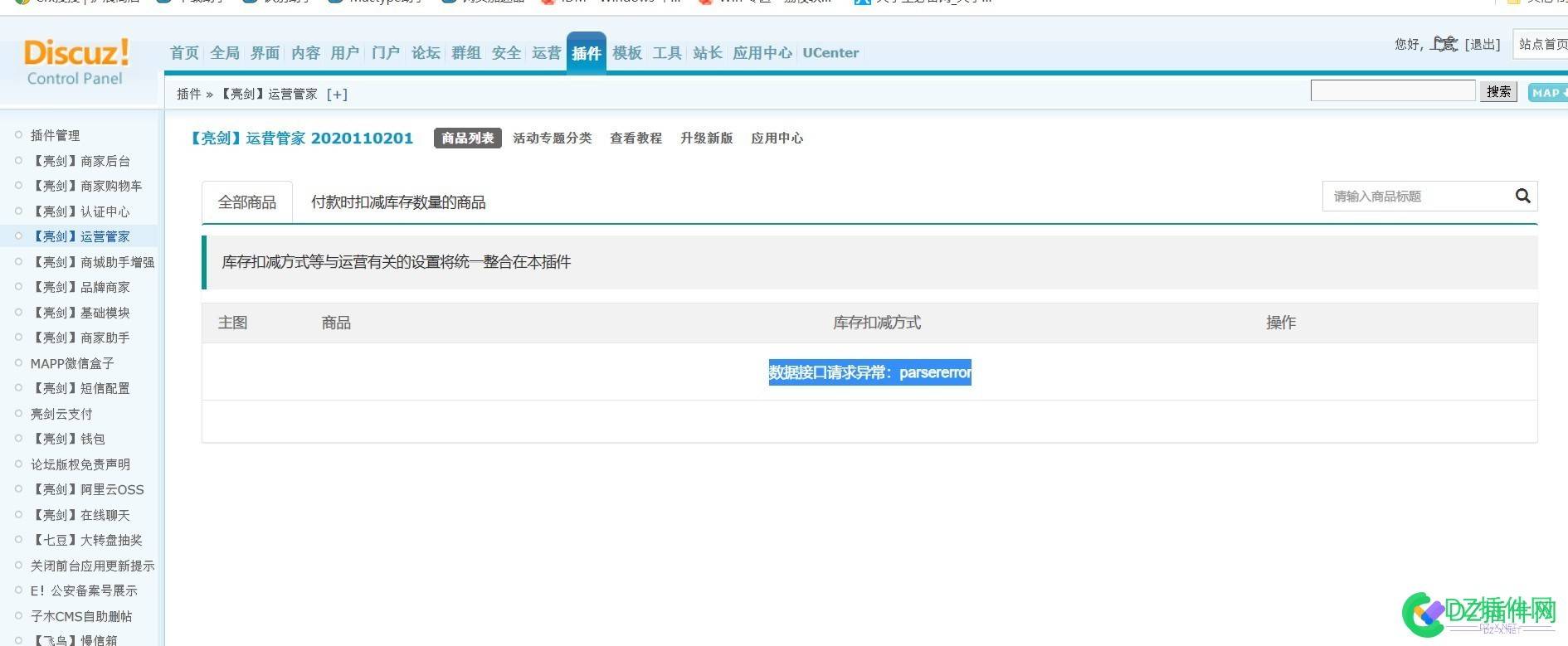Open the 工具 top menu
Viewport: 1568px width, 646px height.
coord(667,53)
